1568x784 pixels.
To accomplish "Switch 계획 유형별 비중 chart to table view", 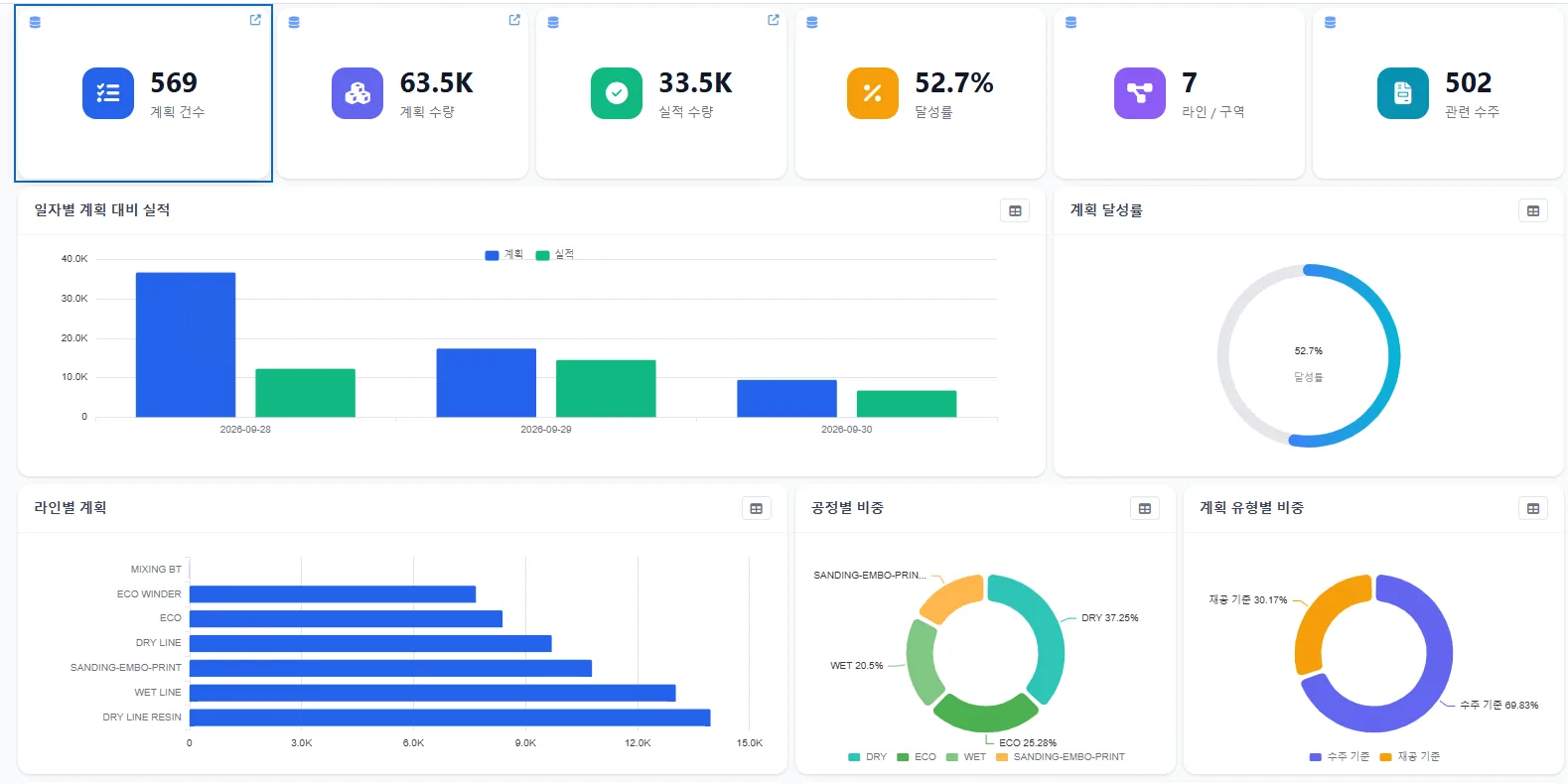I will (1533, 508).
